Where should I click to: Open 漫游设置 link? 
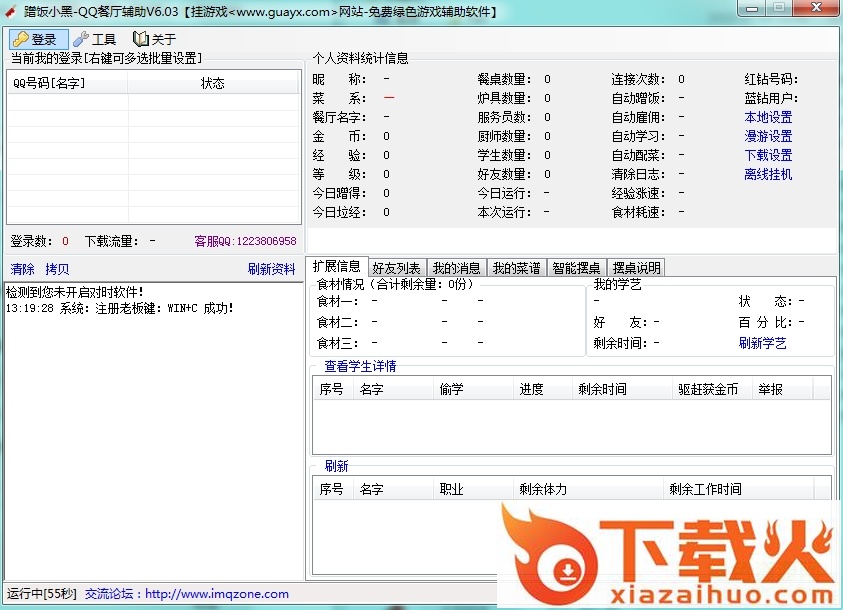pyautogui.click(x=768, y=136)
